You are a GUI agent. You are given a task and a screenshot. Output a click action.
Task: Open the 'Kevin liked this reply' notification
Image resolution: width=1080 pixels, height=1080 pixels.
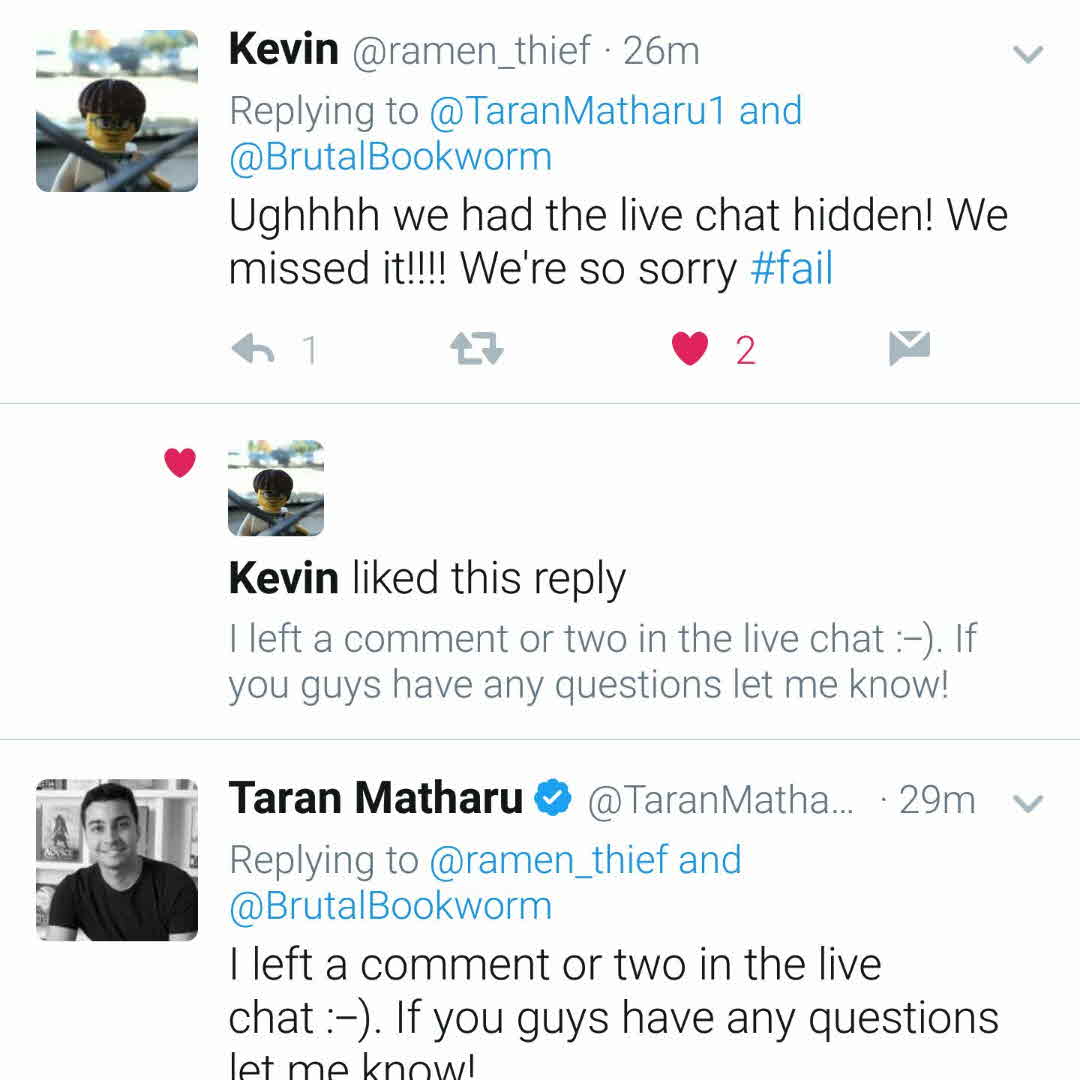(x=427, y=579)
